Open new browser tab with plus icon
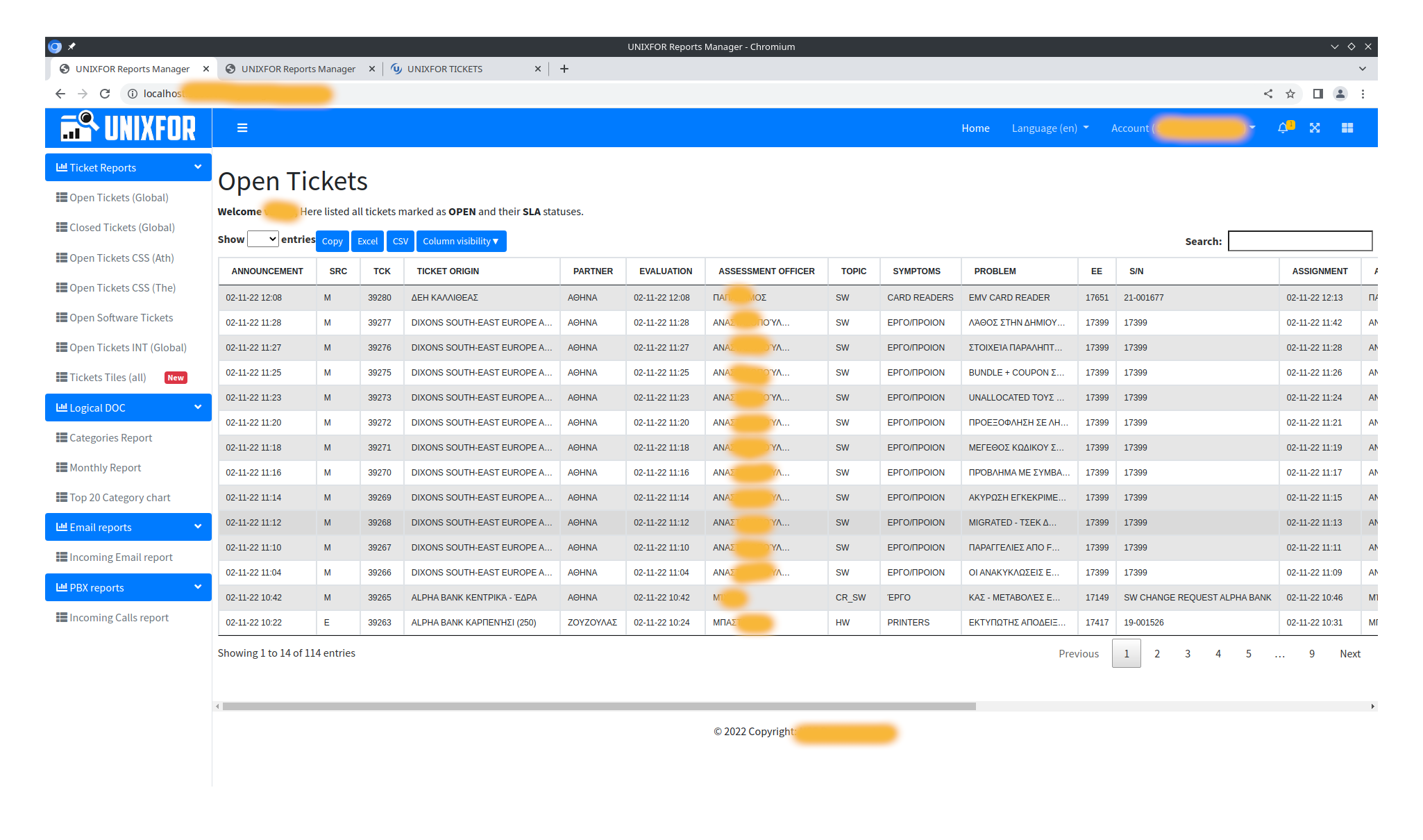The width and height of the screenshot is (1423, 840). click(x=564, y=69)
